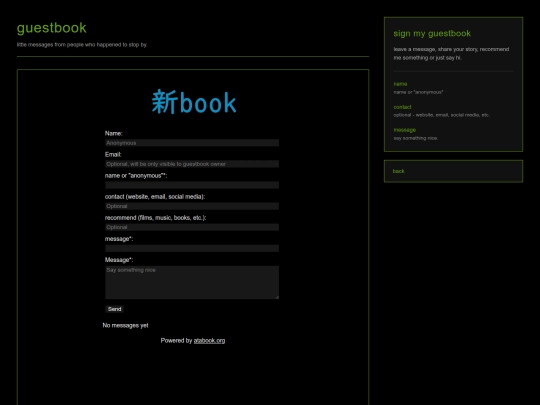Submit the form with Send button

[114, 309]
